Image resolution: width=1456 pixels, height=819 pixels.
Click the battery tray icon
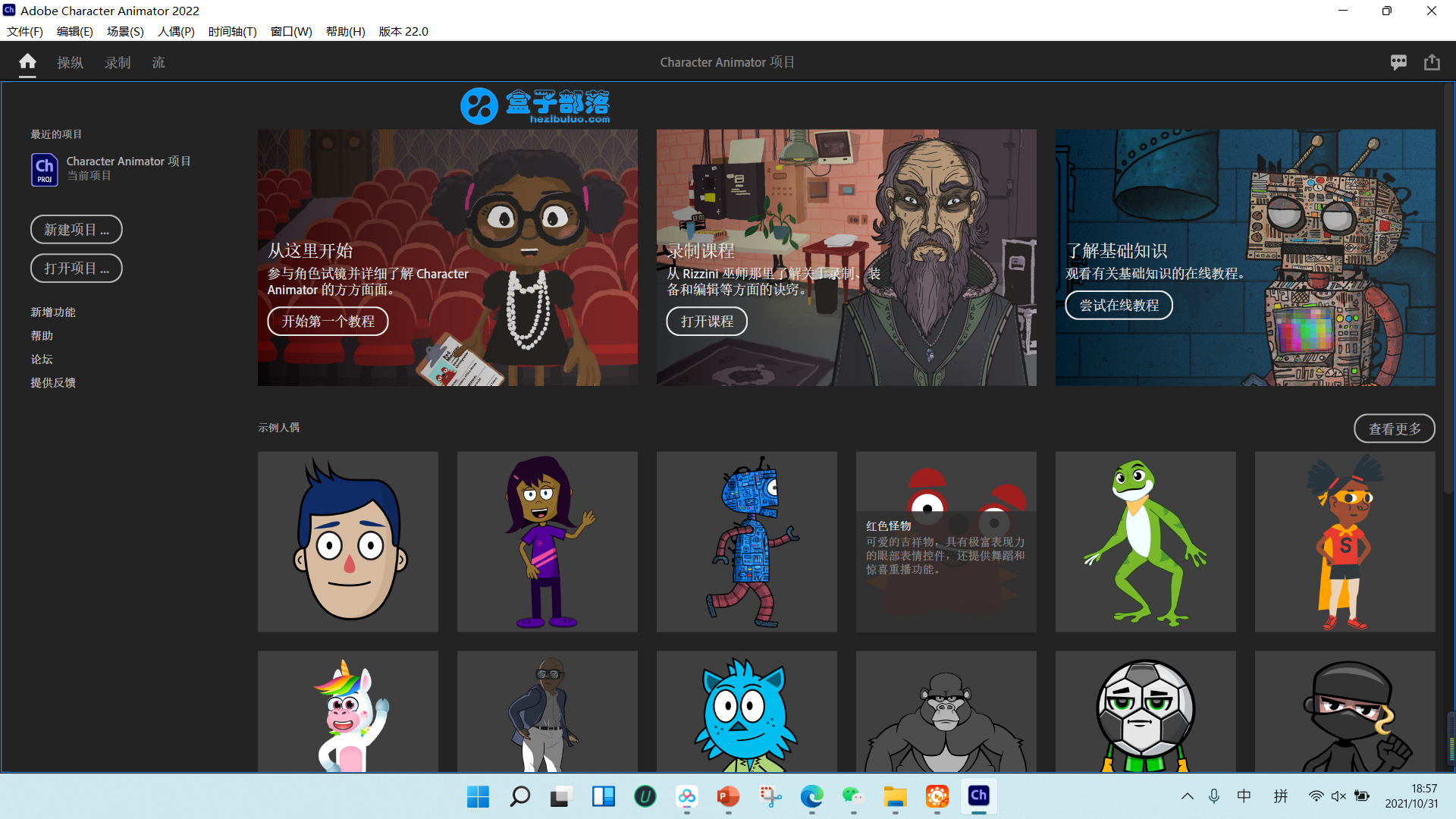coord(1362,796)
